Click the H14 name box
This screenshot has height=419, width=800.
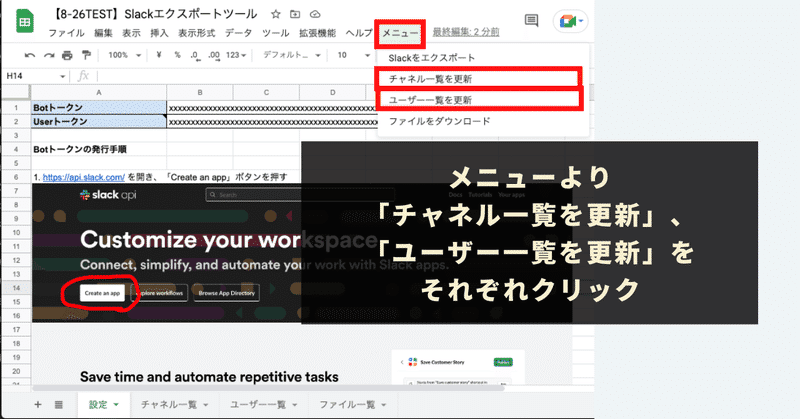pyautogui.click(x=31, y=76)
